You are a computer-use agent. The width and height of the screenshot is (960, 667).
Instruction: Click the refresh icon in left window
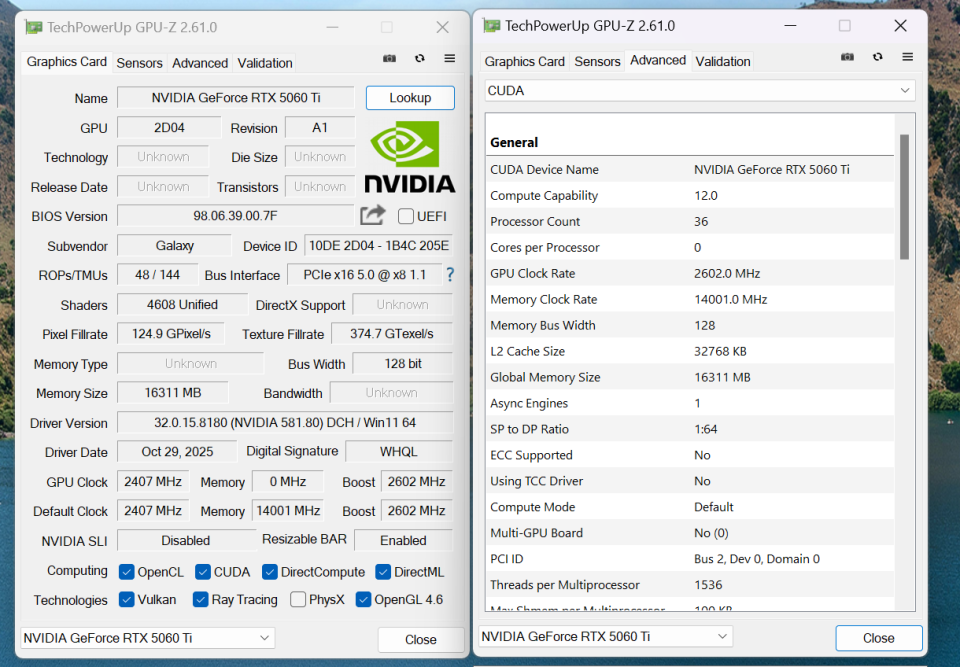coord(420,59)
